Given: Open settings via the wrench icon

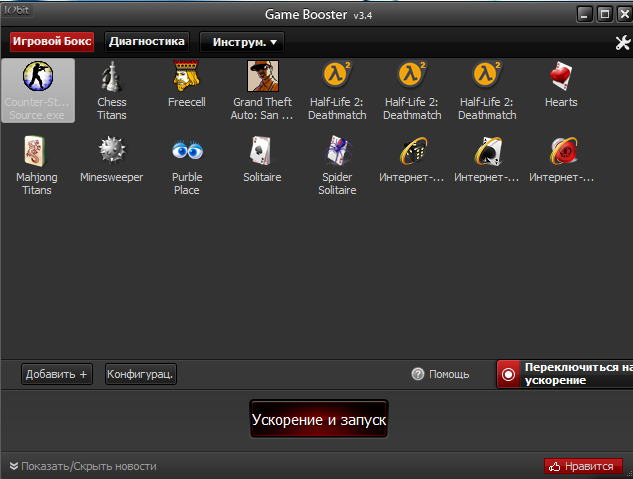Looking at the screenshot, I should point(622,43).
